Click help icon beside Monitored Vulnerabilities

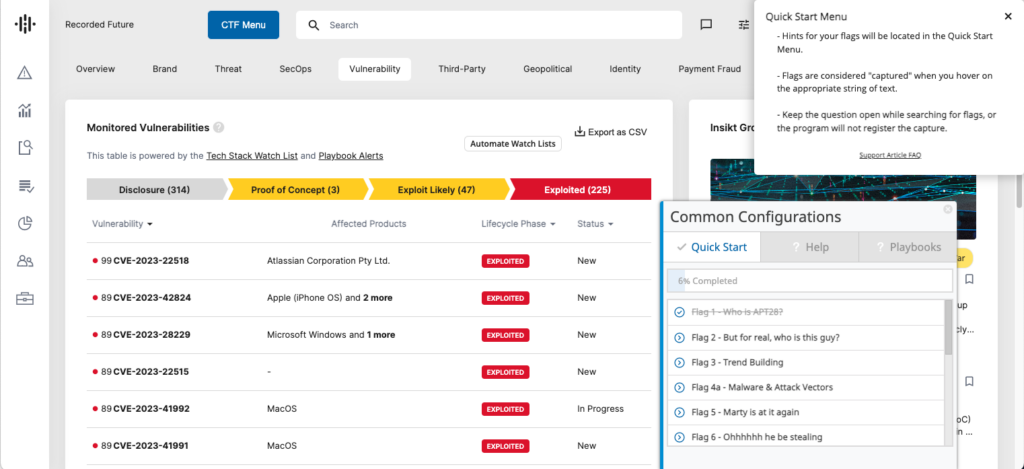point(219,128)
